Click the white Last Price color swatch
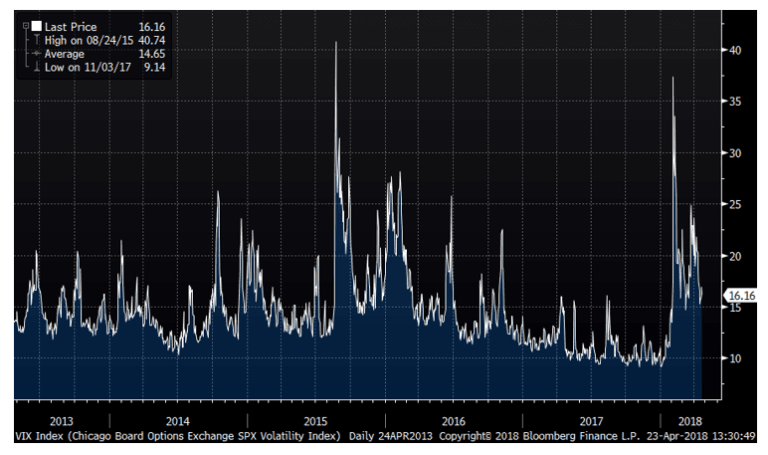The height and width of the screenshot is (455, 768). click(36, 24)
